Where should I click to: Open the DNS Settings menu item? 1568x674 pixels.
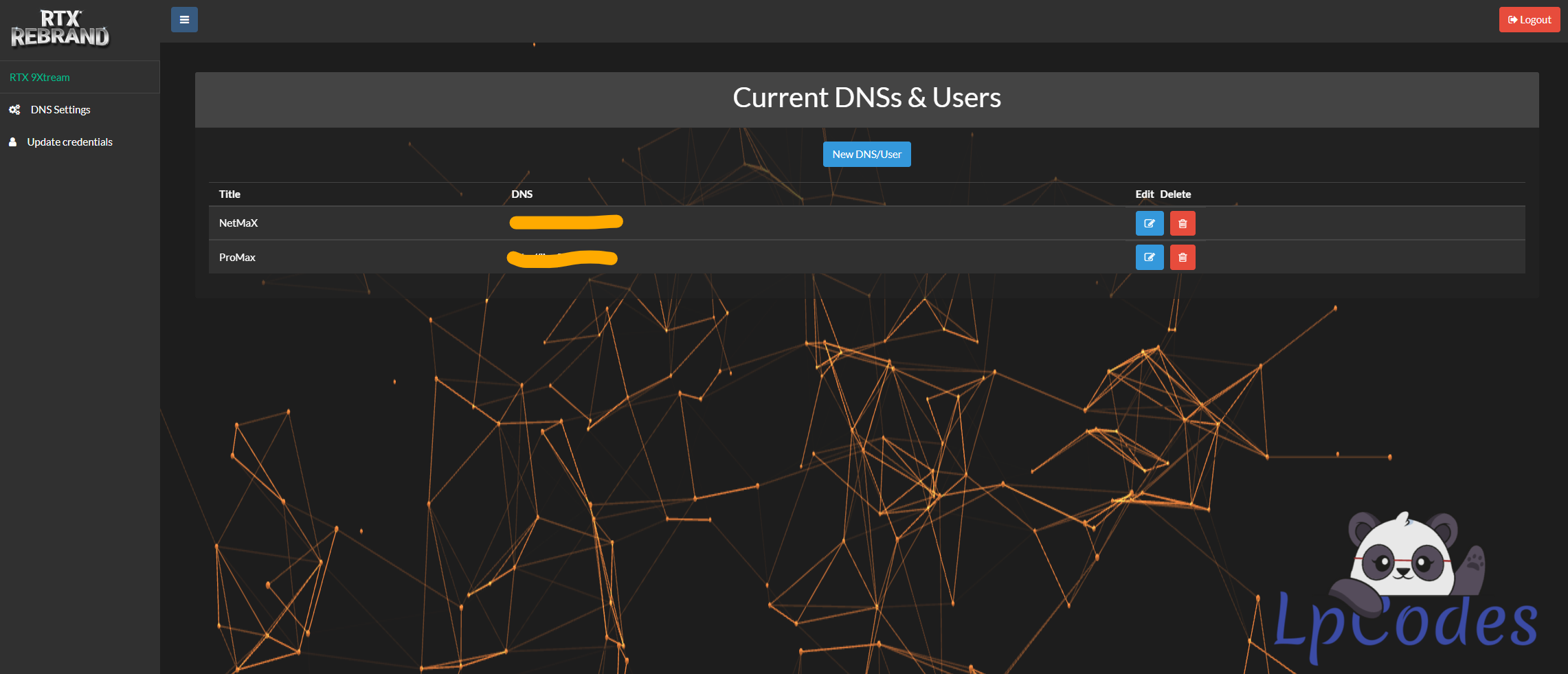coord(60,110)
